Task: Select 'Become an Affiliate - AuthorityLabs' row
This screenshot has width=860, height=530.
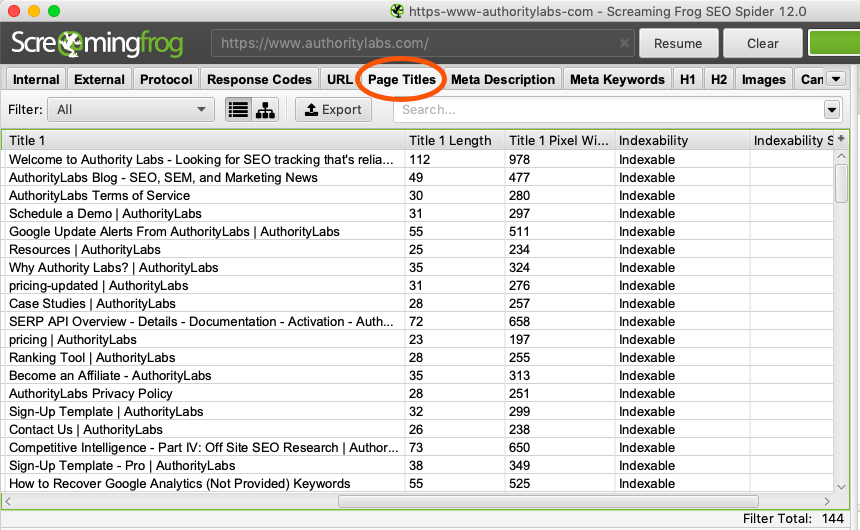Action: [x=418, y=376]
